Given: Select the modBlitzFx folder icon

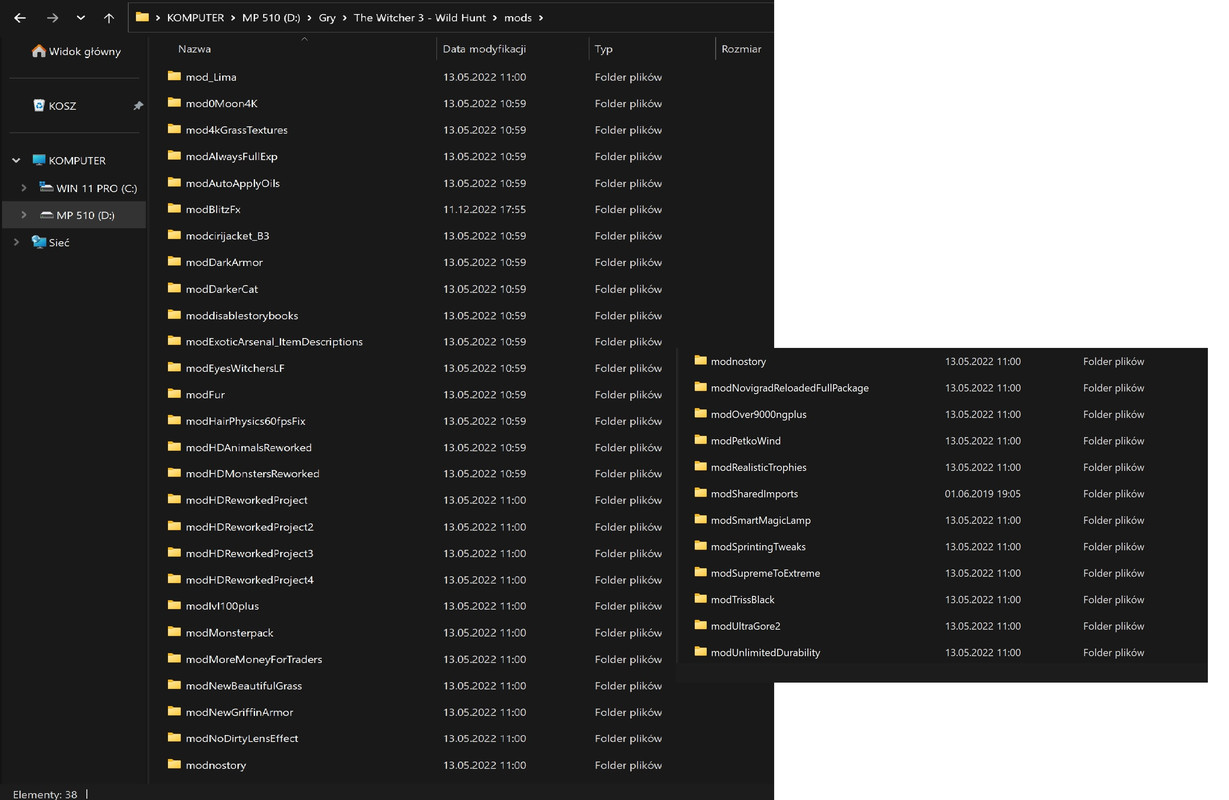Looking at the screenshot, I should [174, 209].
